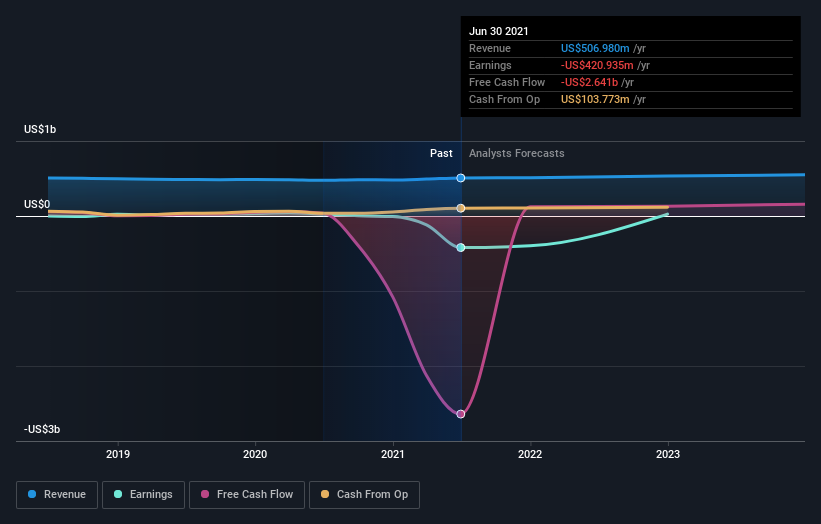Click the 2019 x-axis label
Screen dimensions: 821x524
click(x=118, y=454)
